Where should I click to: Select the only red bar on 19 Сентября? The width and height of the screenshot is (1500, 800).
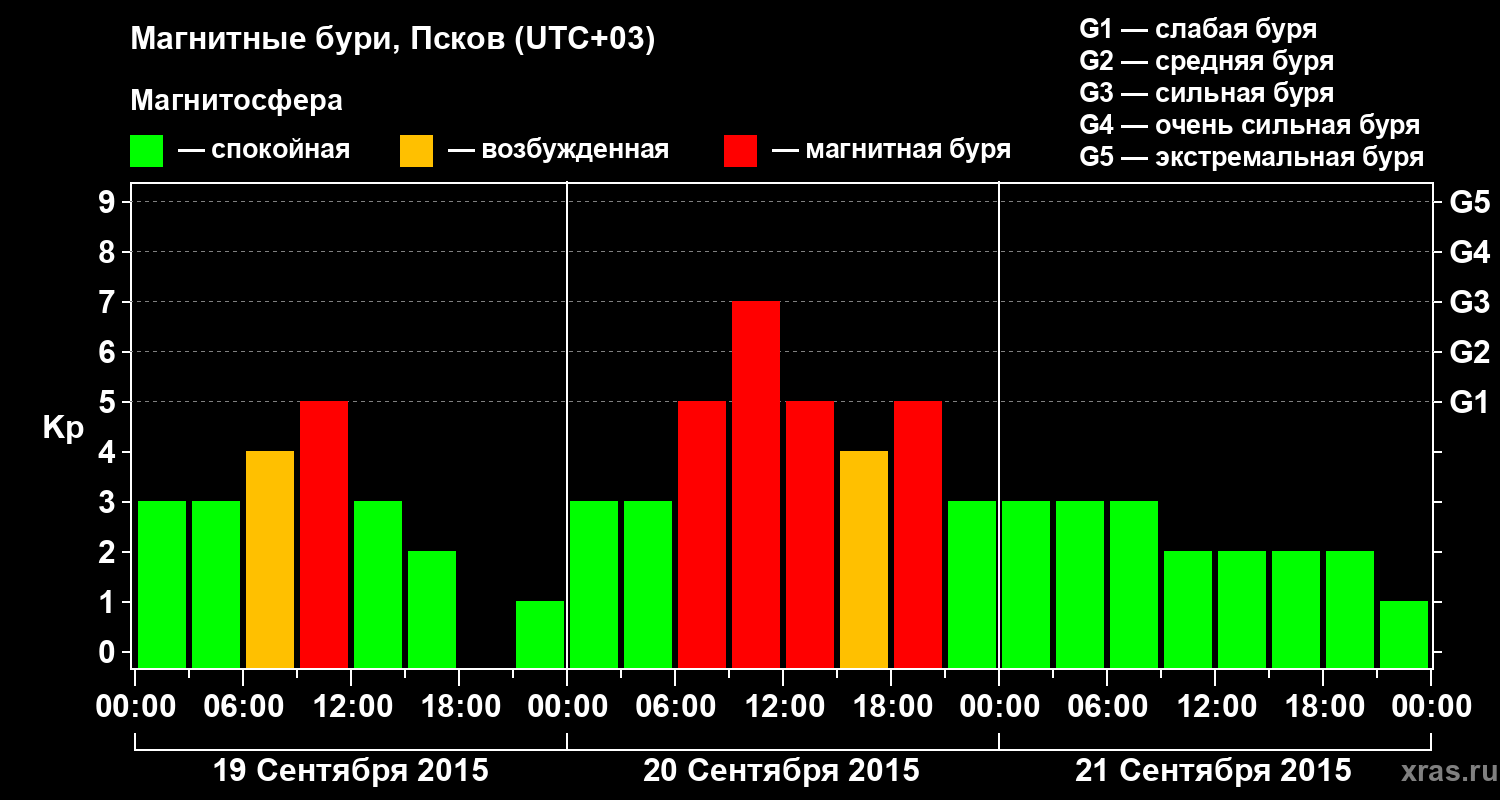coord(324,534)
